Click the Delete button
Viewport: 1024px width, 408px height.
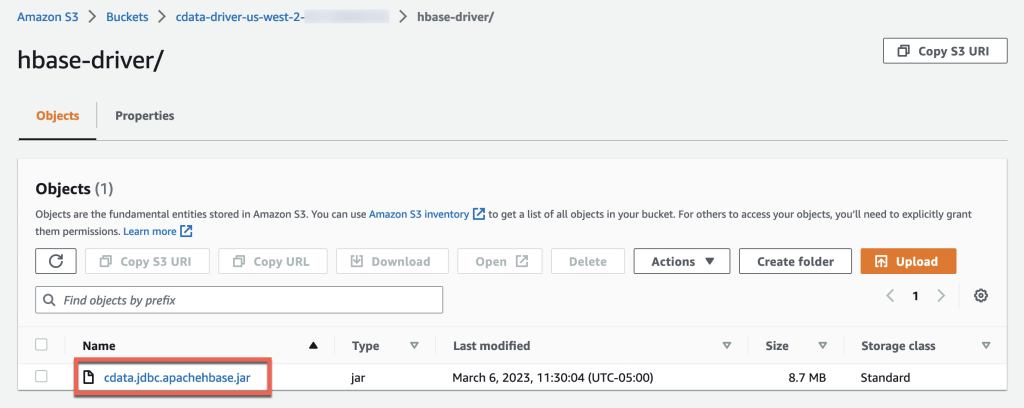tap(588, 261)
